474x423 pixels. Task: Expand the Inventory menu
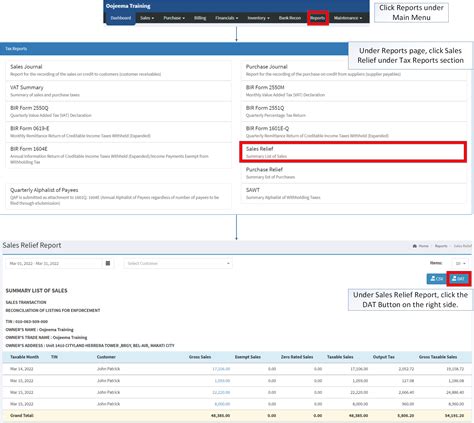pos(258,18)
